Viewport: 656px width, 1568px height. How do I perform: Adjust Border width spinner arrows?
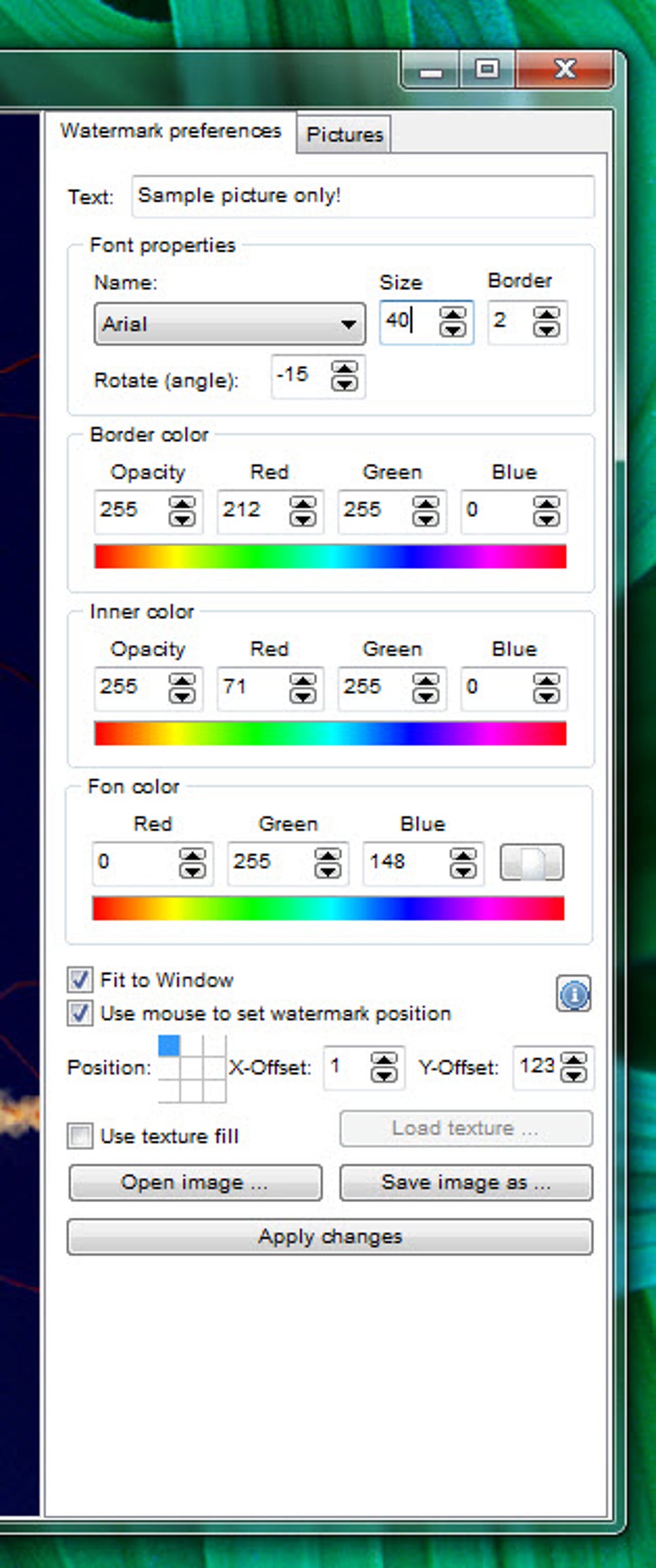[547, 322]
